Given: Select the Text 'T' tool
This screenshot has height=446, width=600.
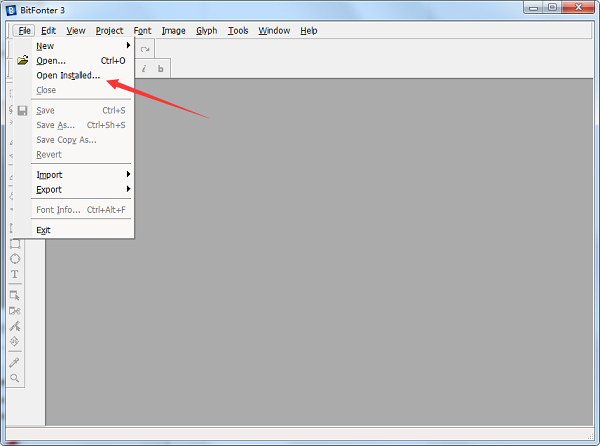Looking at the screenshot, I should pyautogui.click(x=15, y=274).
